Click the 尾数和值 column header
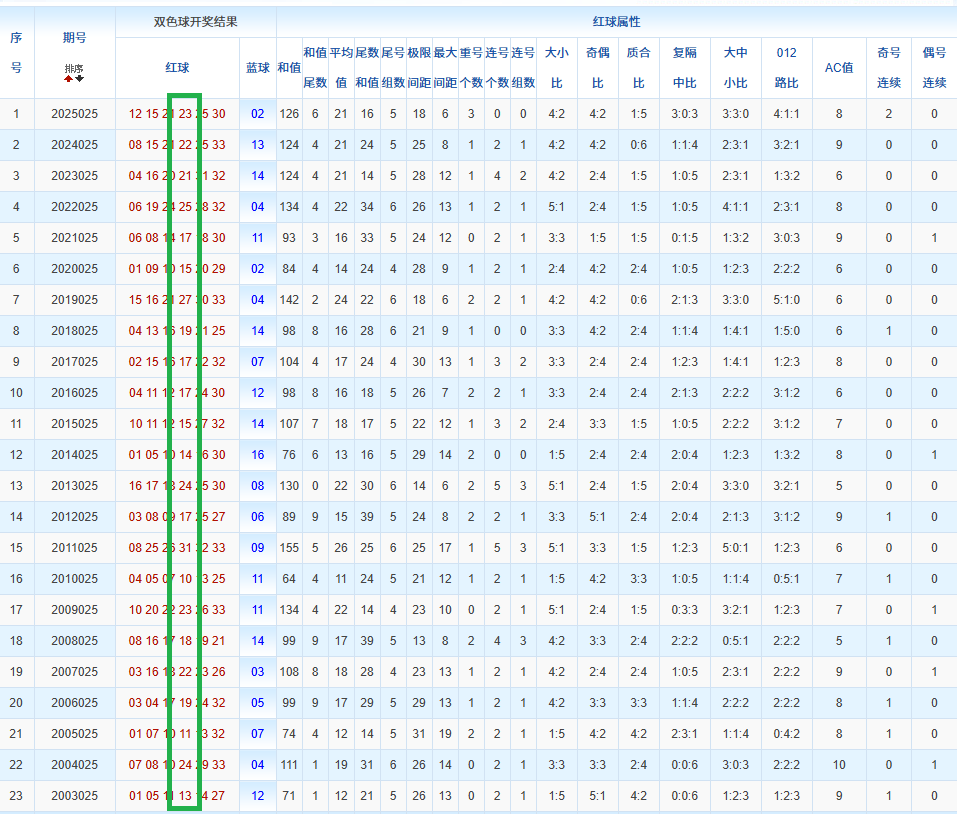This screenshot has width=957, height=814. click(367, 68)
